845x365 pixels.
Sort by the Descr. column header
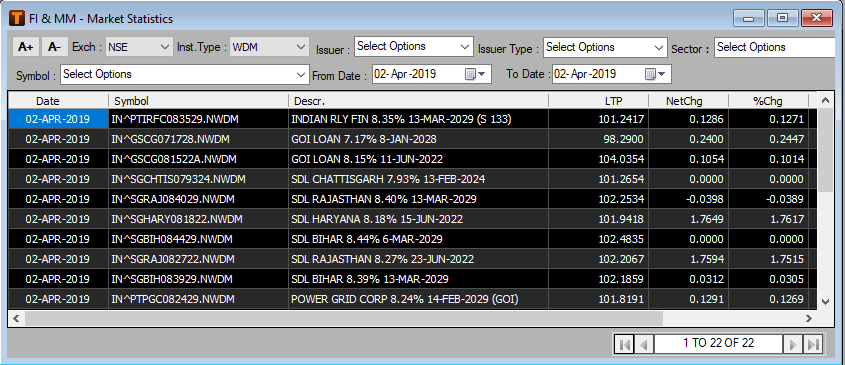click(x=419, y=101)
